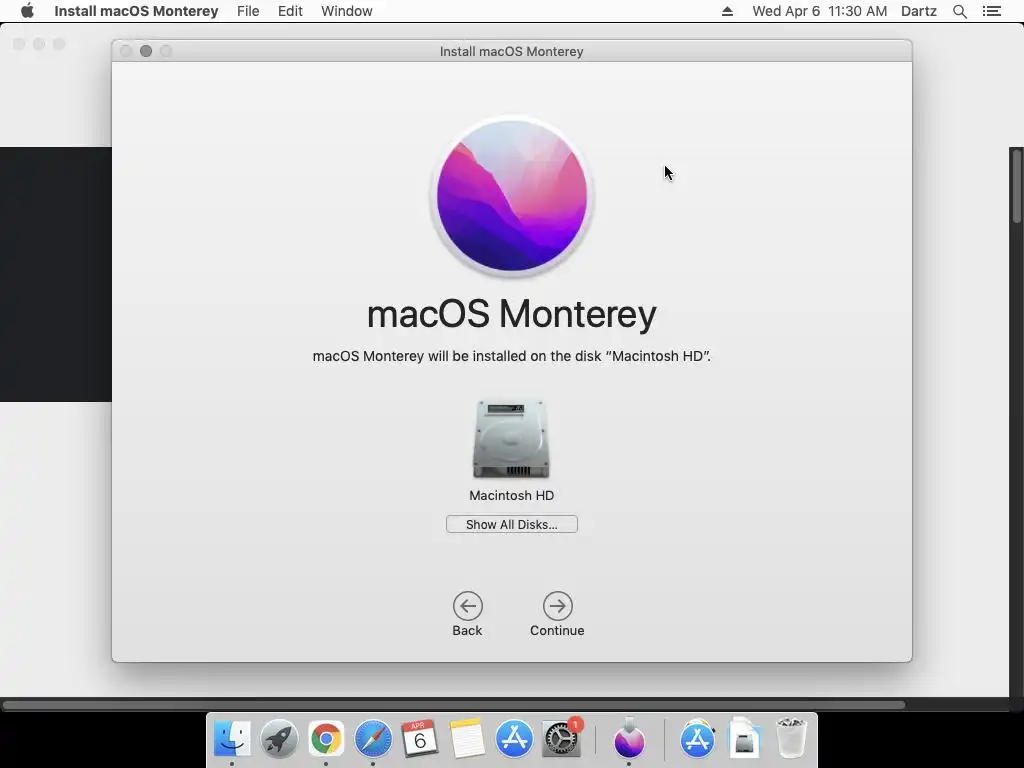Click the Macintosh HD label text
The width and height of the screenshot is (1024, 768).
pyautogui.click(x=511, y=496)
